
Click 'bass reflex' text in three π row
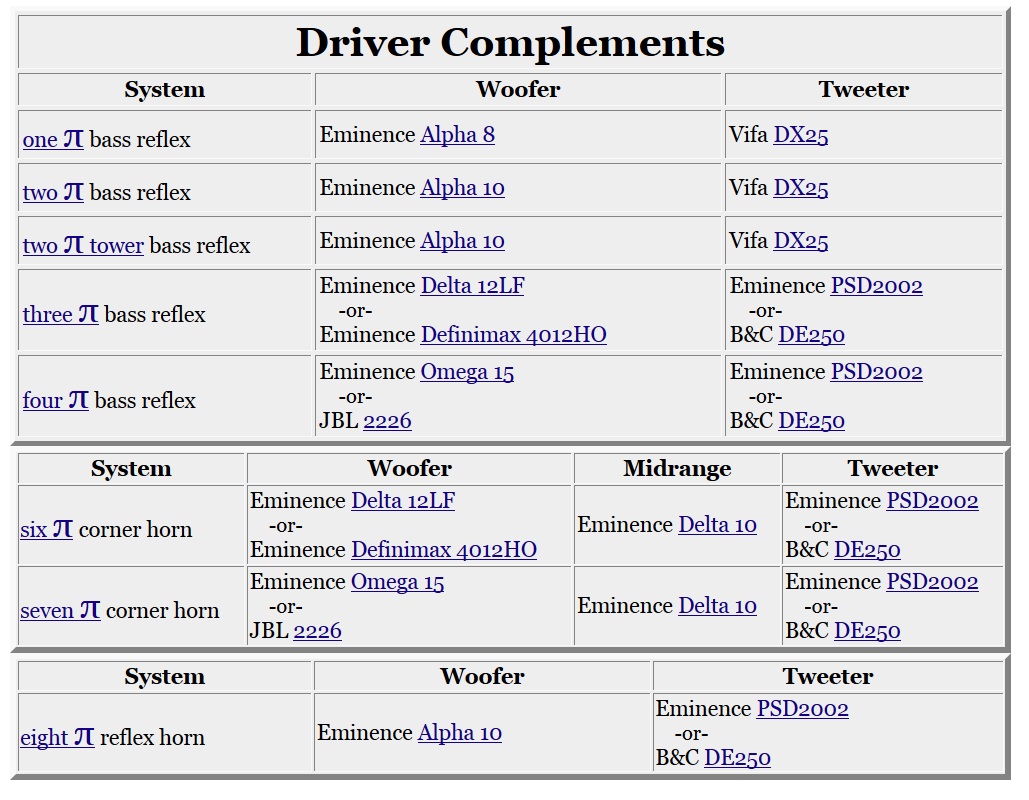pyautogui.click(x=155, y=314)
